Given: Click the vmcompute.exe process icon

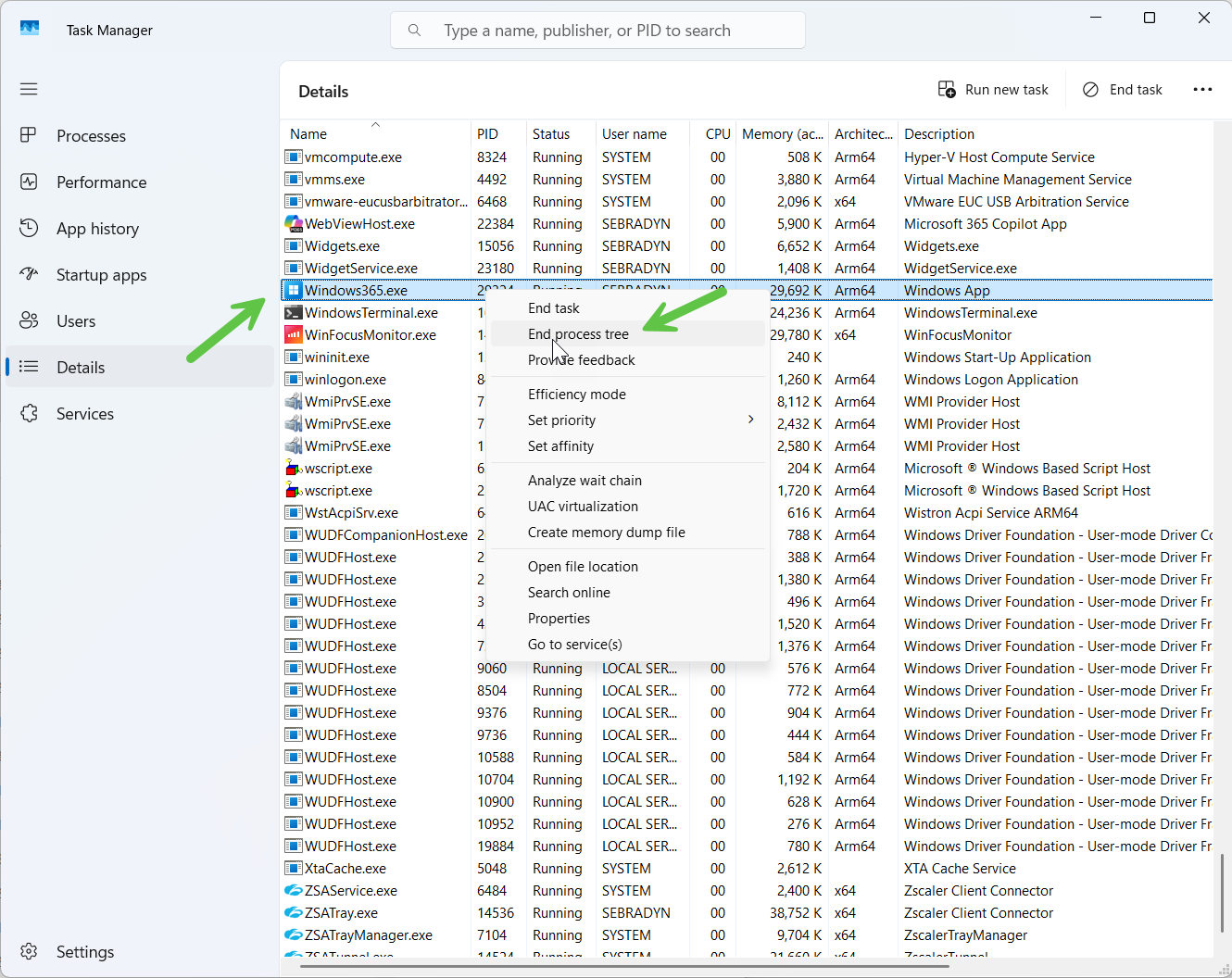Looking at the screenshot, I should 294,157.
